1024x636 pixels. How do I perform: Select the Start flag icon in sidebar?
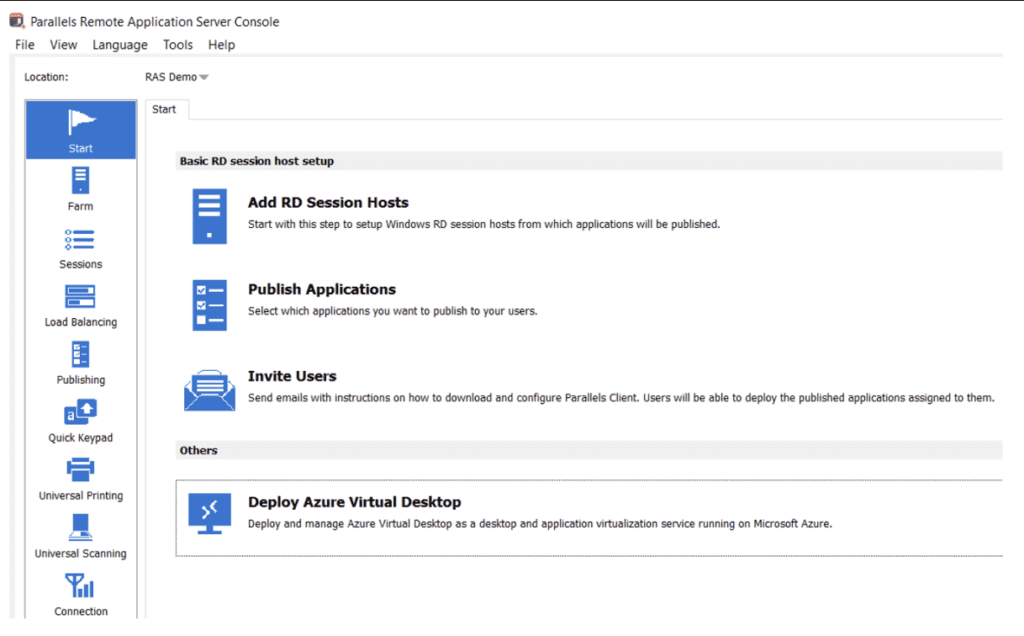pos(81,123)
